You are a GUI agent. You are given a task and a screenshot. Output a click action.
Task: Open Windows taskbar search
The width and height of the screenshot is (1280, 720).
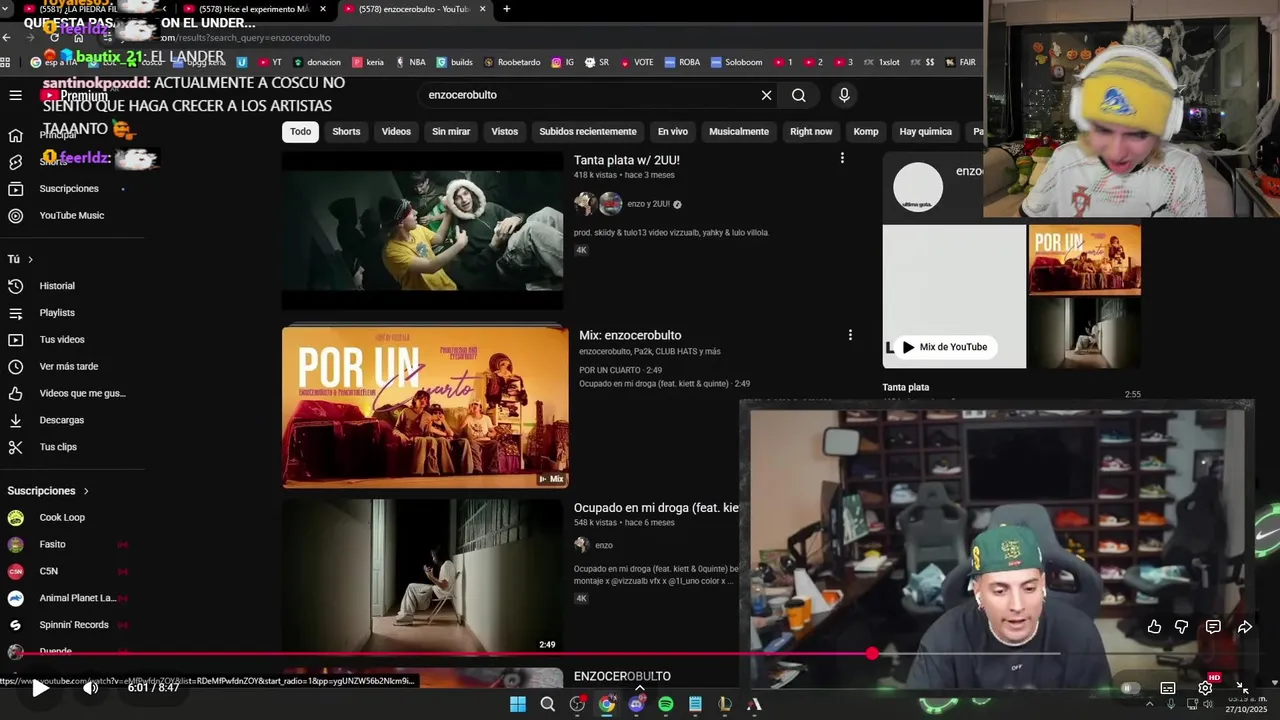click(547, 704)
